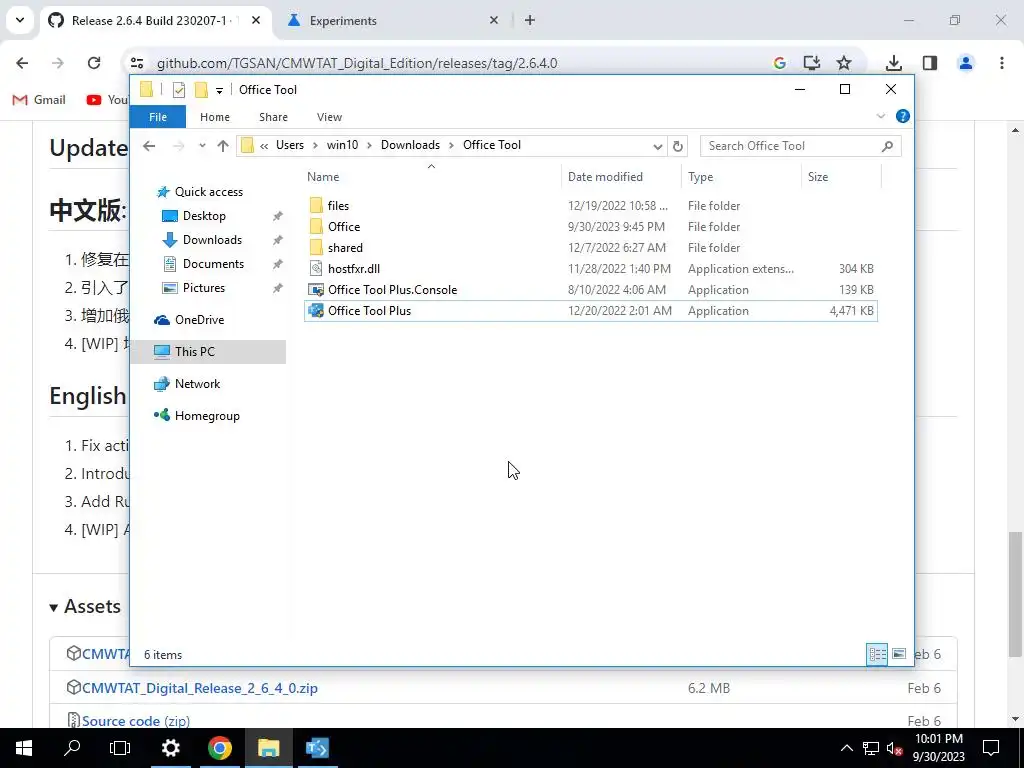
Task: Select the Office Tool Plus application icon
Action: 316,311
